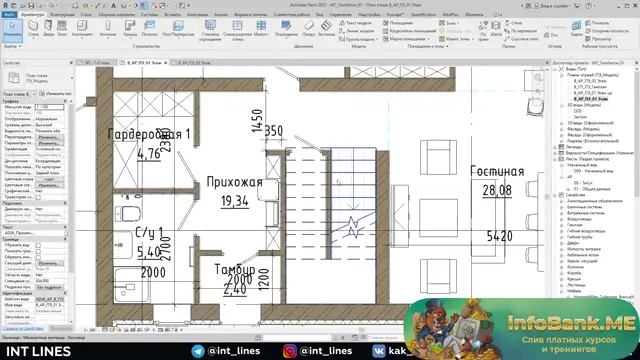Click the Цветовая схема нет button

[50, 179]
